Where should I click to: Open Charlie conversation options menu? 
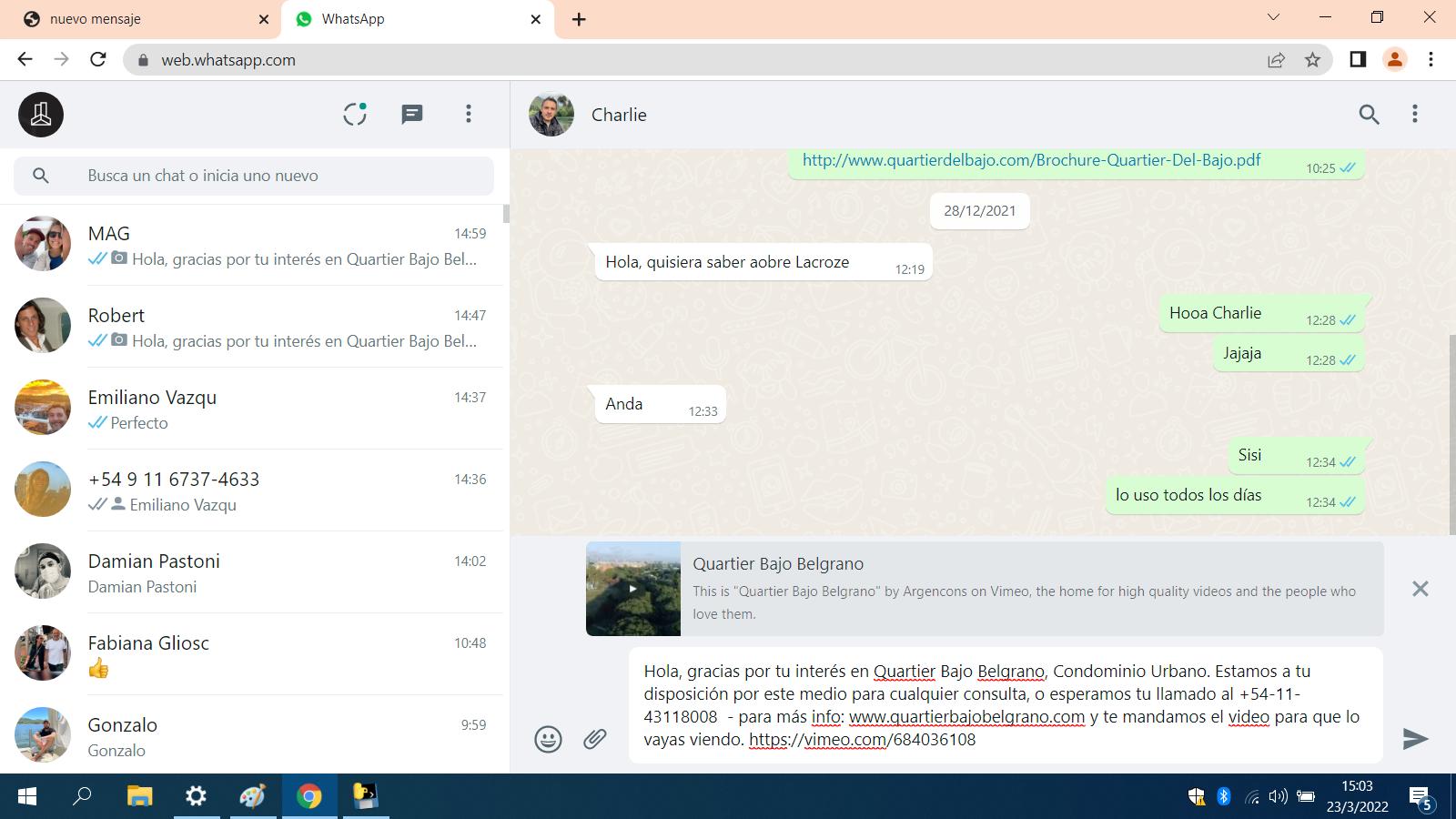pos(1414,114)
